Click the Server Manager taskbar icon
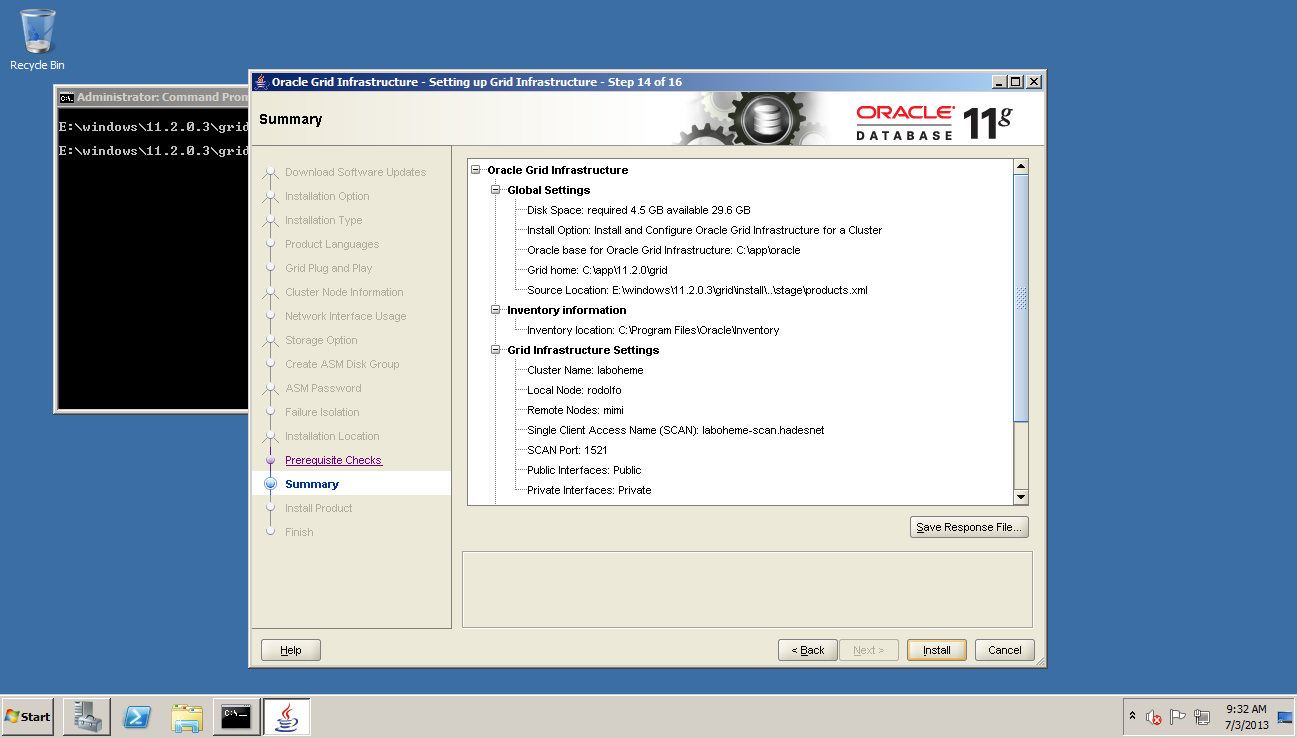Image resolution: width=1297 pixels, height=738 pixels. [x=86, y=717]
